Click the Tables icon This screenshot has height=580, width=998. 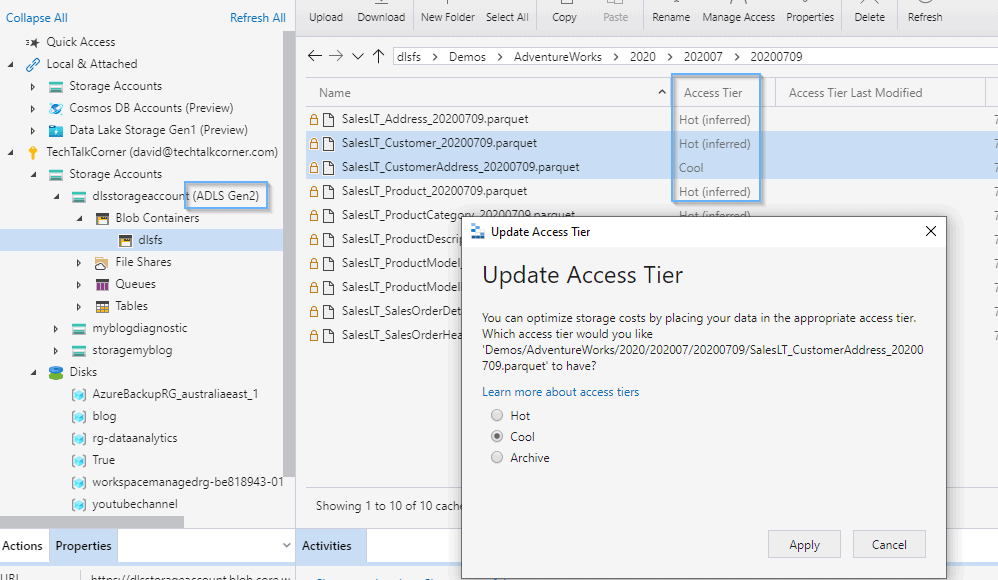(102, 307)
